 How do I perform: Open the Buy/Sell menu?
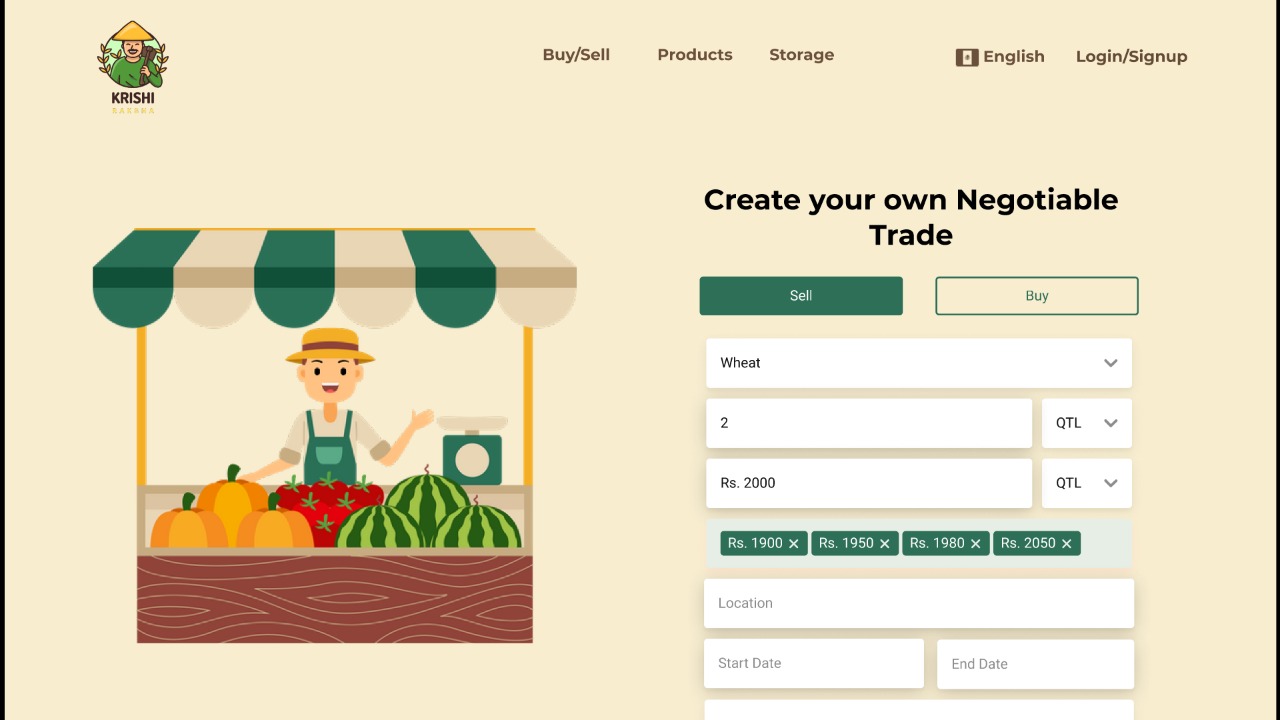point(576,55)
